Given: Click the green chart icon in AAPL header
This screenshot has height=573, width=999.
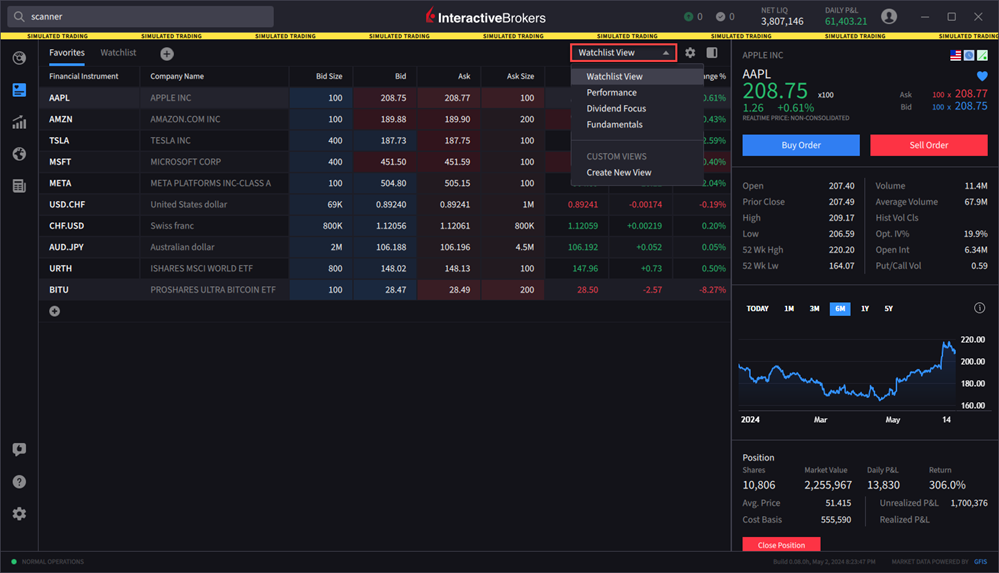Looking at the screenshot, I should (x=982, y=55).
